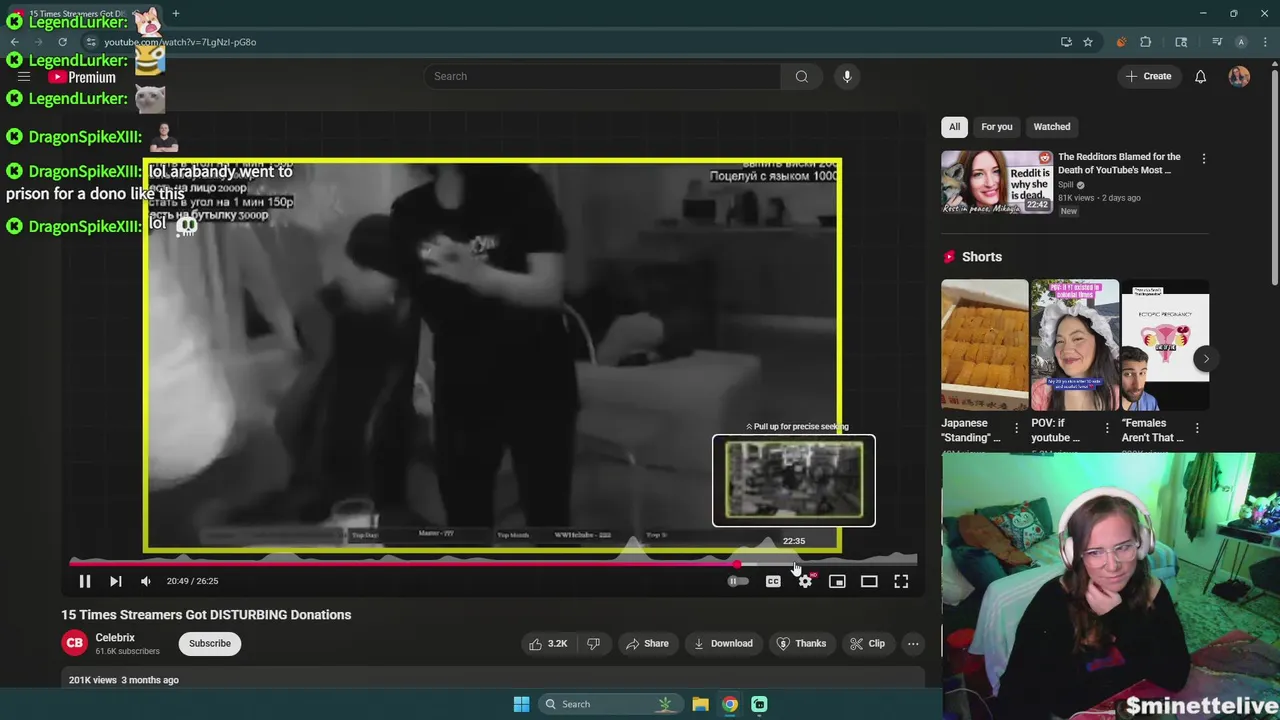Open the YouTube Premium home logo
1280x720 pixels.
pyautogui.click(x=83, y=77)
